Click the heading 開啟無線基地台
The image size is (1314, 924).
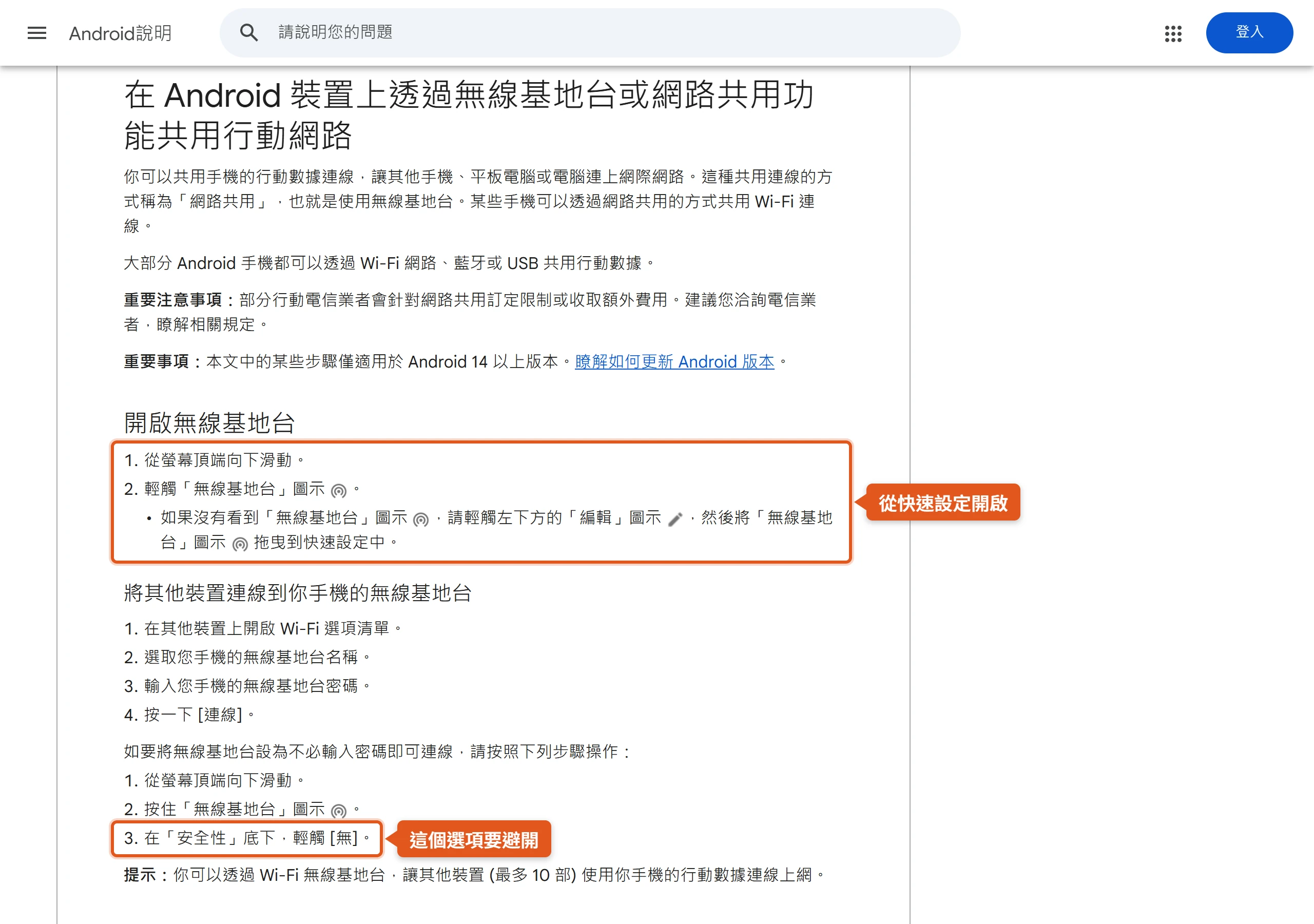(209, 423)
